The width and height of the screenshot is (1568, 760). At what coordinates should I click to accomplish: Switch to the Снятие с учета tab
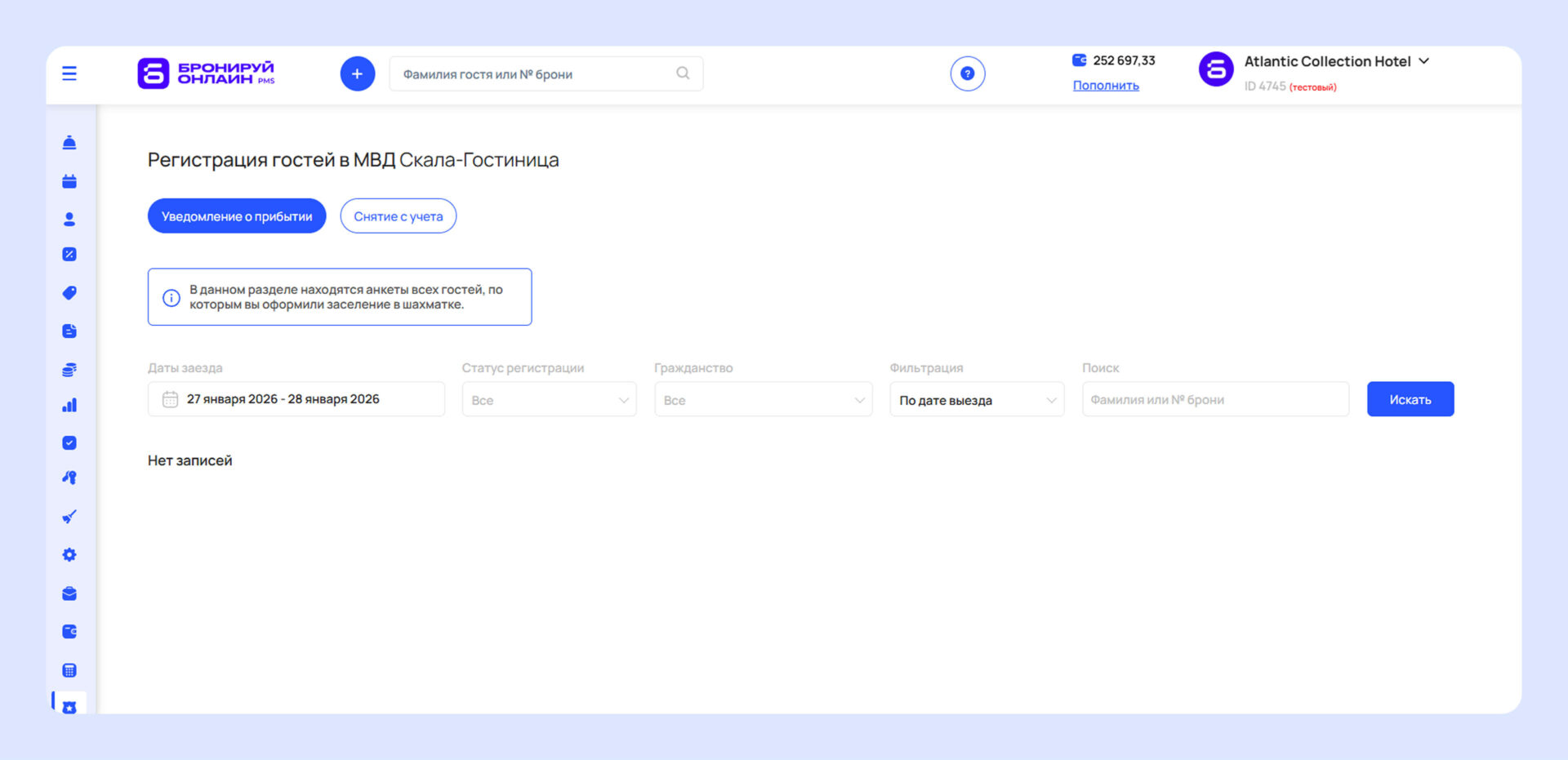[x=398, y=216]
